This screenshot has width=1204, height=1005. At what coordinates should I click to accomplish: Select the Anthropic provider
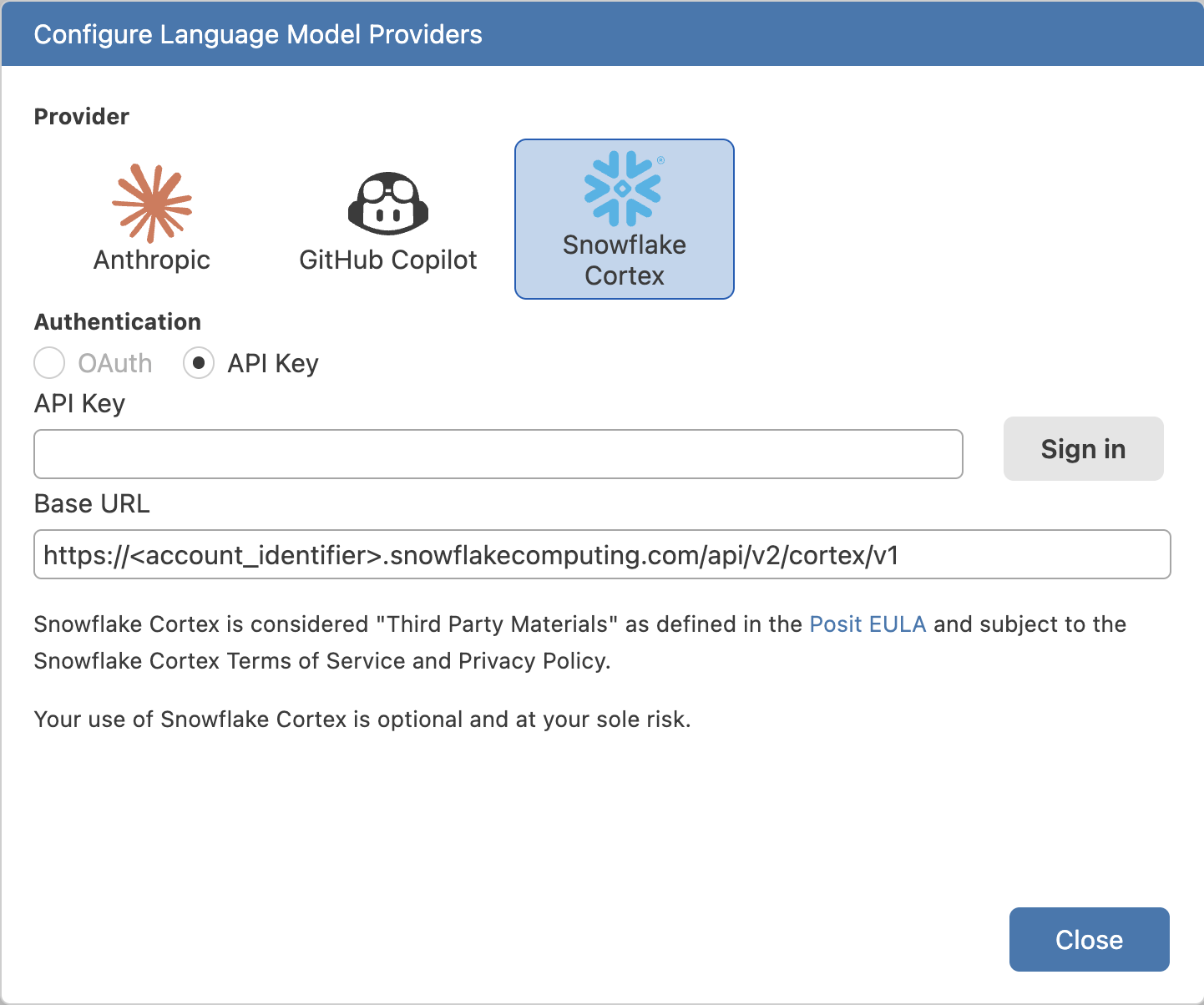[151, 219]
